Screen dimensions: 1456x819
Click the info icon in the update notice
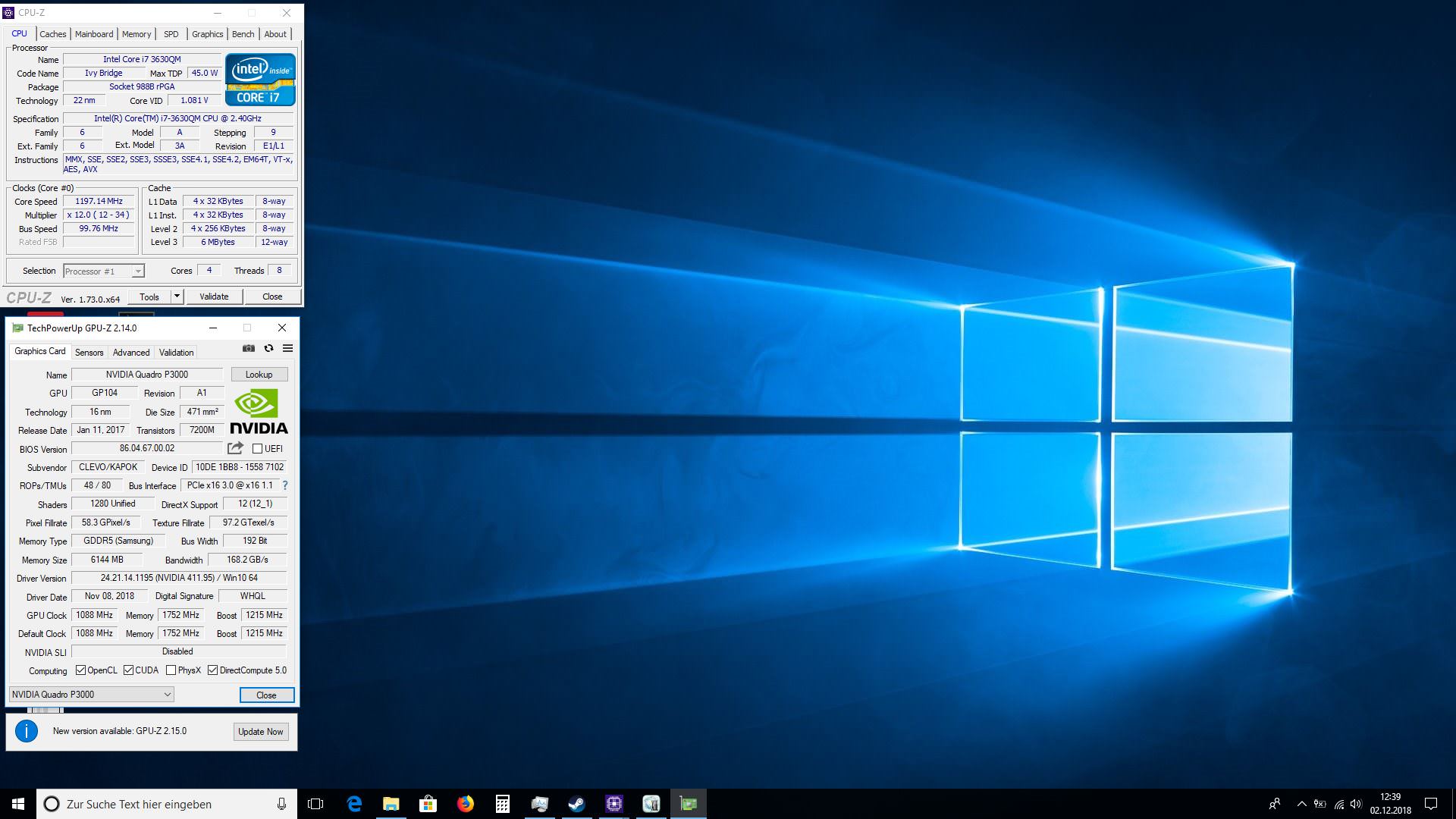point(27,731)
